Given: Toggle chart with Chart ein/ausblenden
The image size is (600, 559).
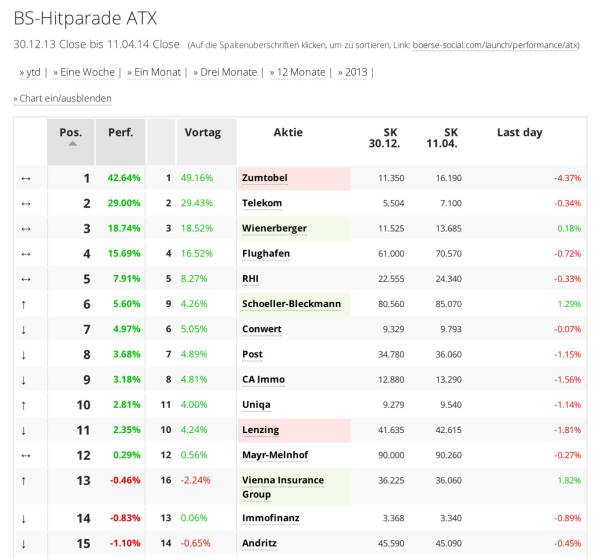Looking at the screenshot, I should 62,98.
